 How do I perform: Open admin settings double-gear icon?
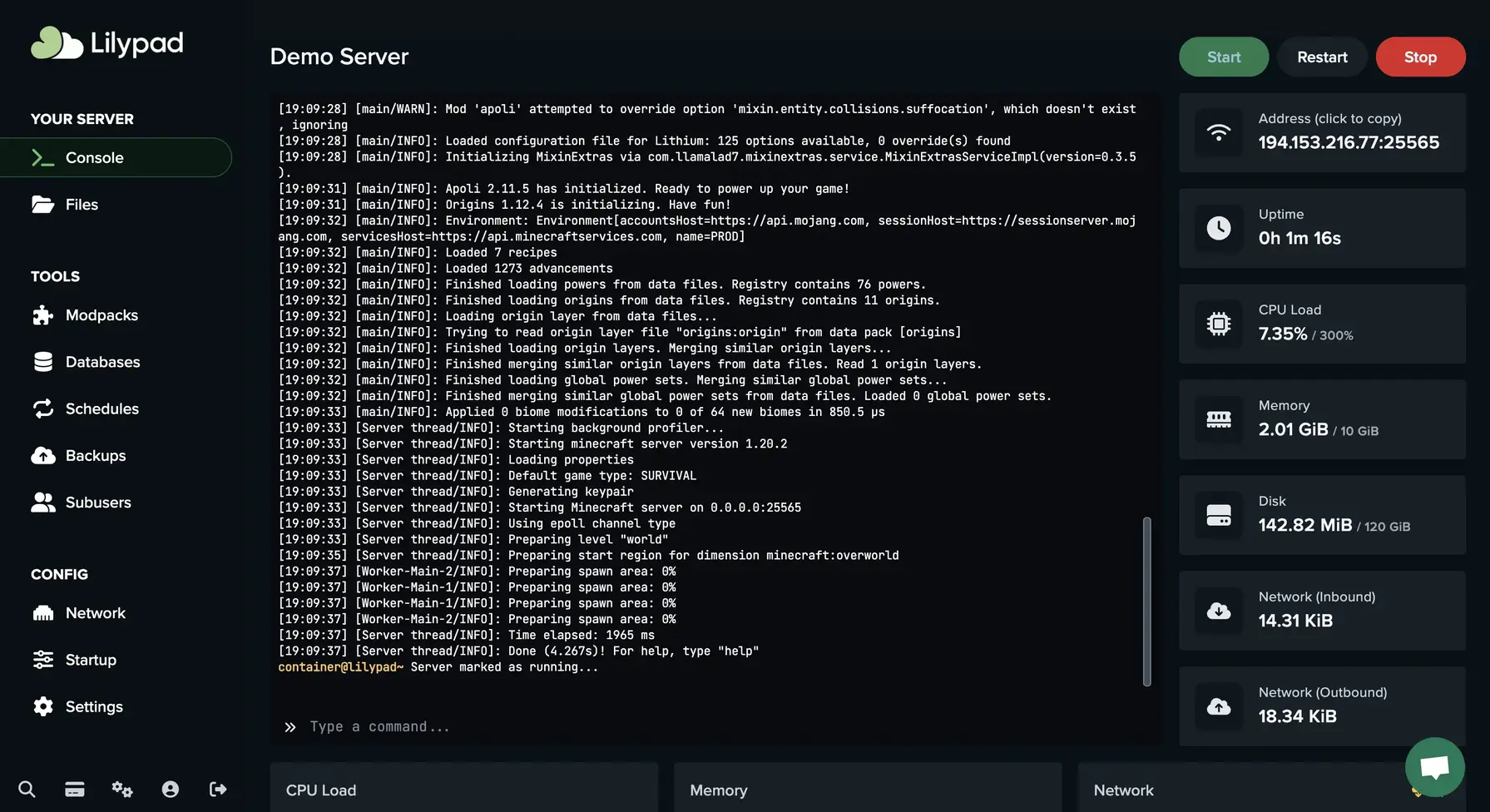point(122,789)
